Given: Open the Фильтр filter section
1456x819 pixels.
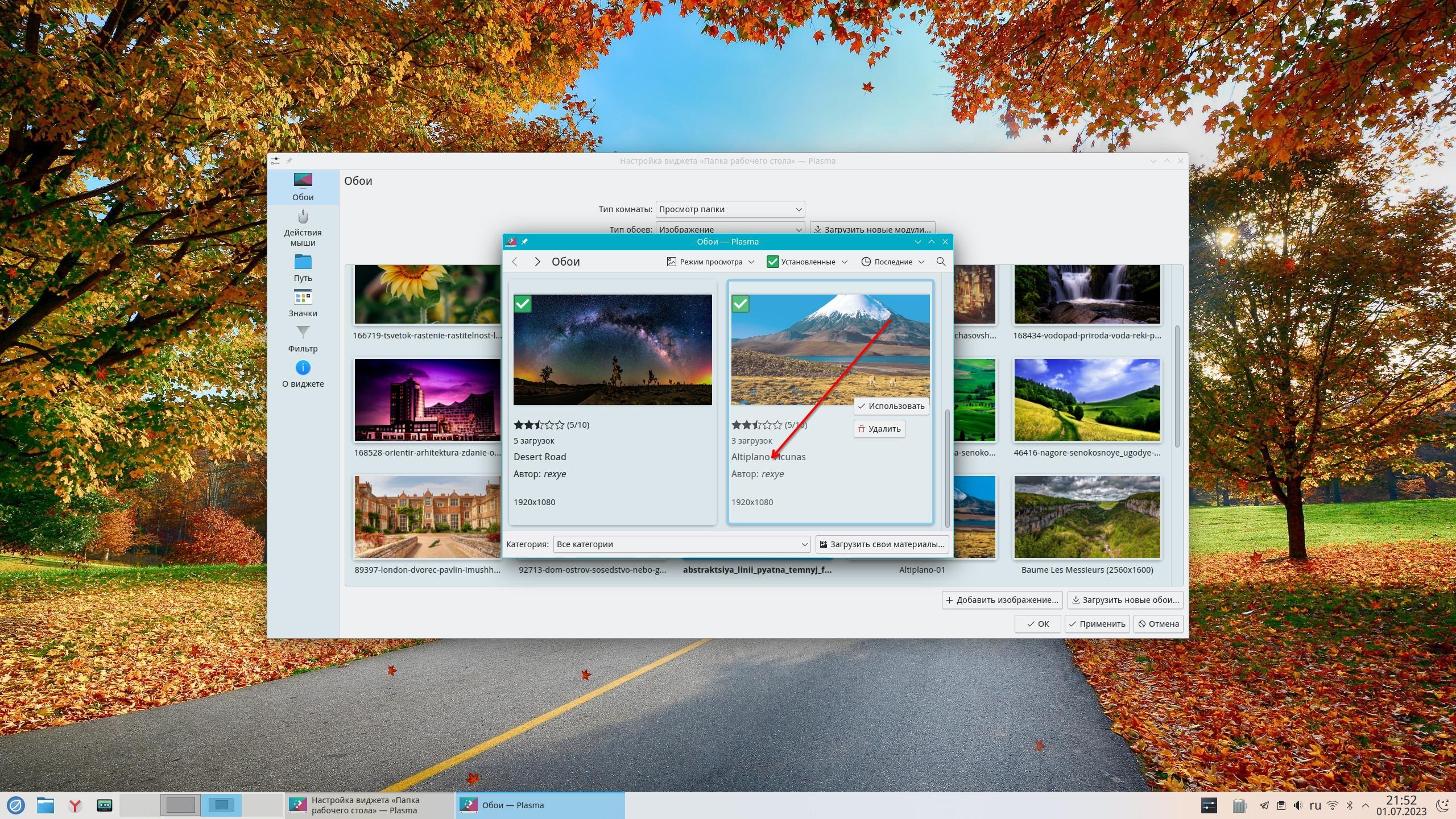Looking at the screenshot, I should [303, 338].
